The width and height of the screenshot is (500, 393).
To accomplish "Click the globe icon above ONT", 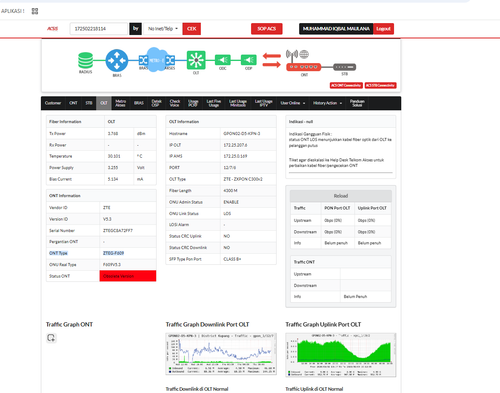I will point(304,54).
